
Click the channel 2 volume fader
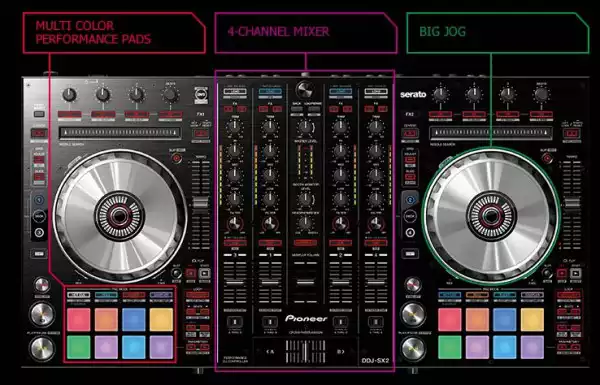click(340, 282)
